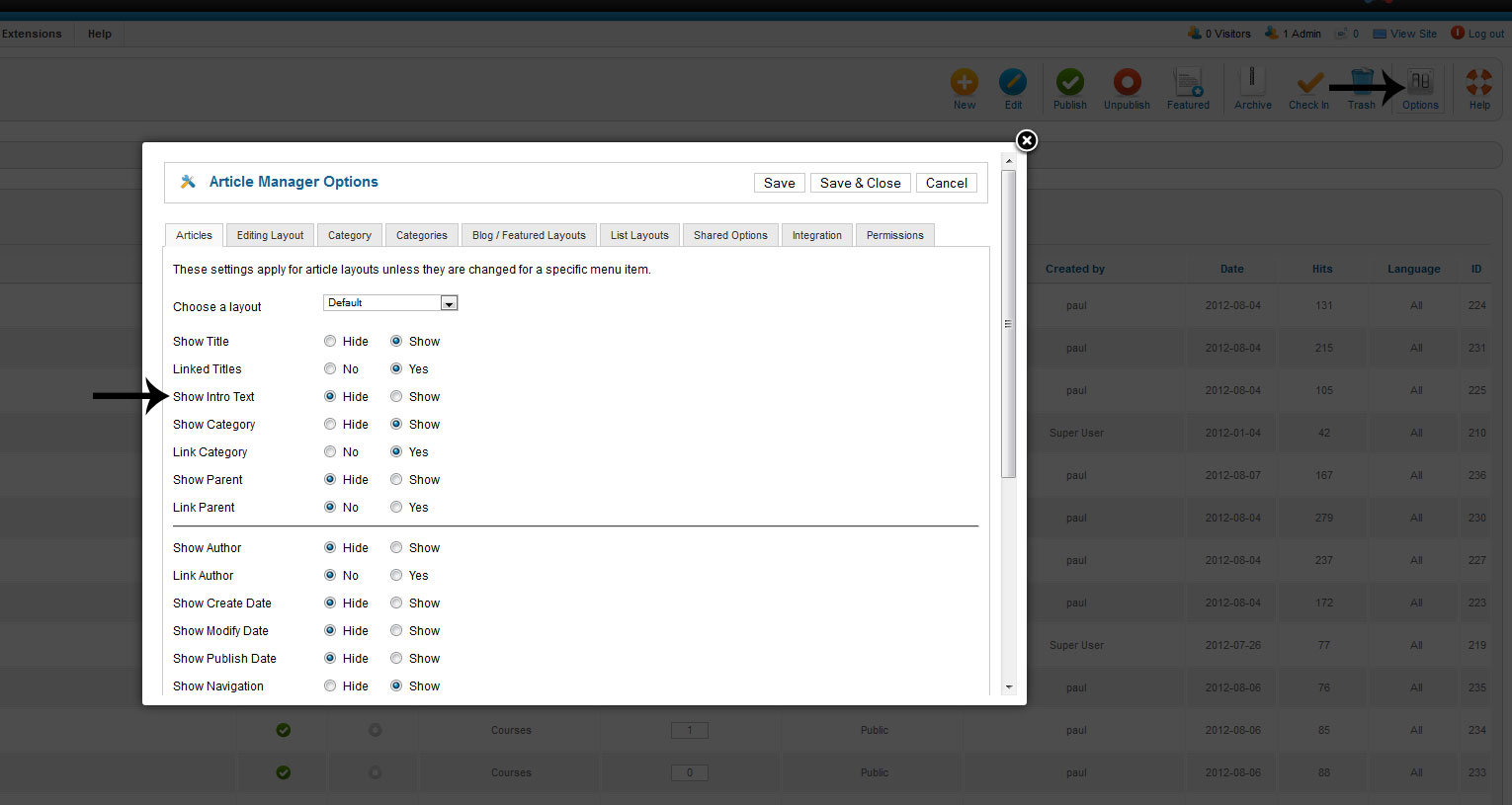Click the Trash toolbar icon

(1362, 82)
